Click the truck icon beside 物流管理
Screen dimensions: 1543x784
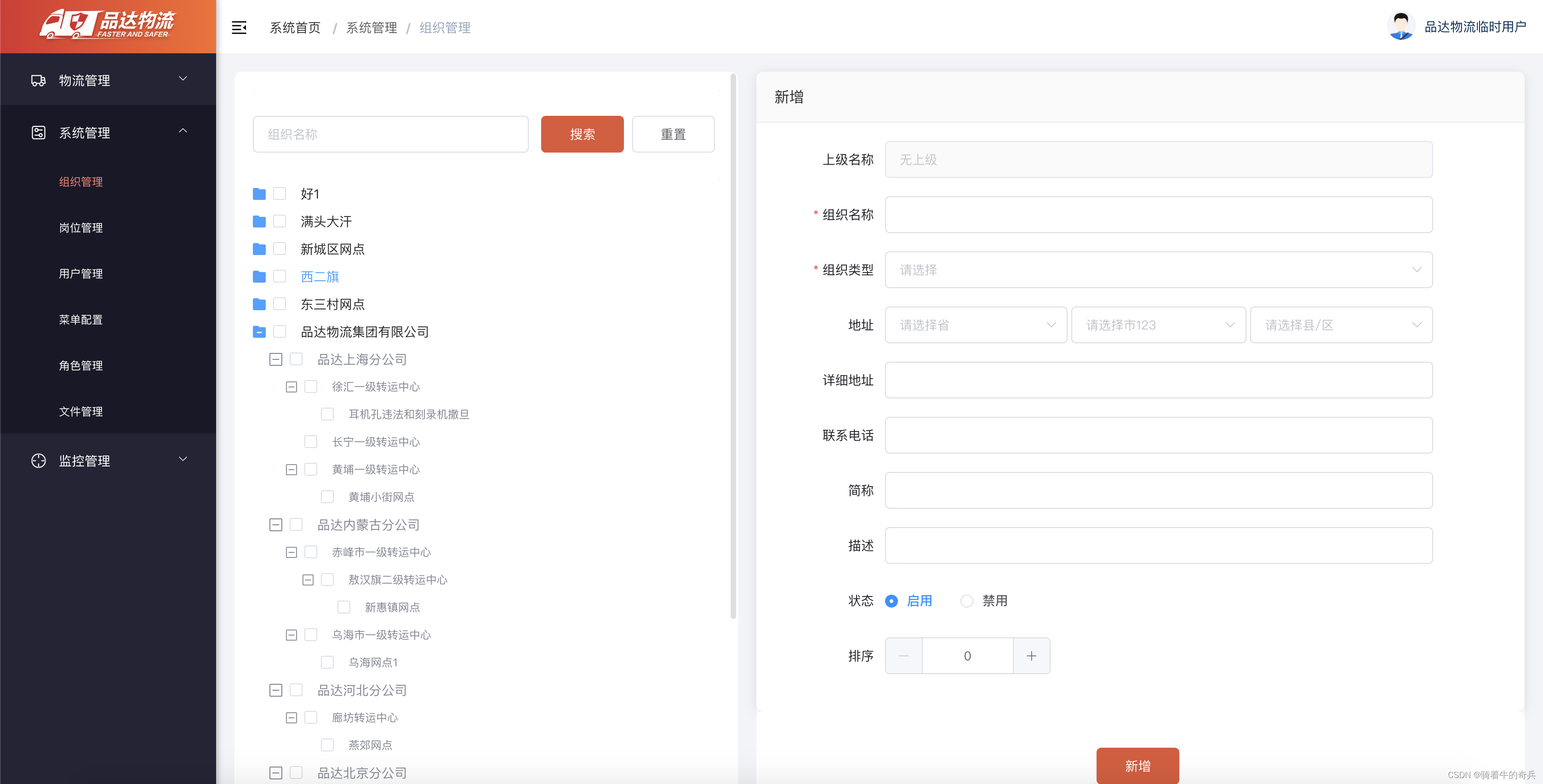click(x=38, y=80)
